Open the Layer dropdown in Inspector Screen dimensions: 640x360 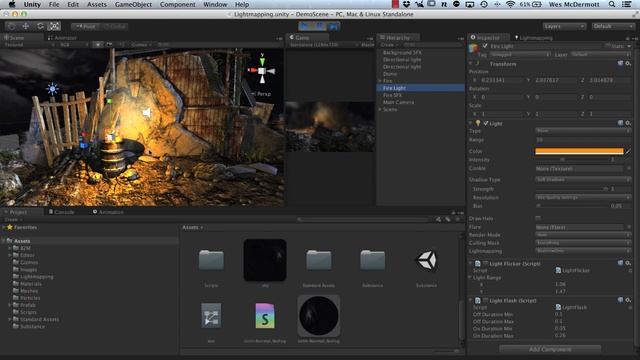[x=600, y=54]
